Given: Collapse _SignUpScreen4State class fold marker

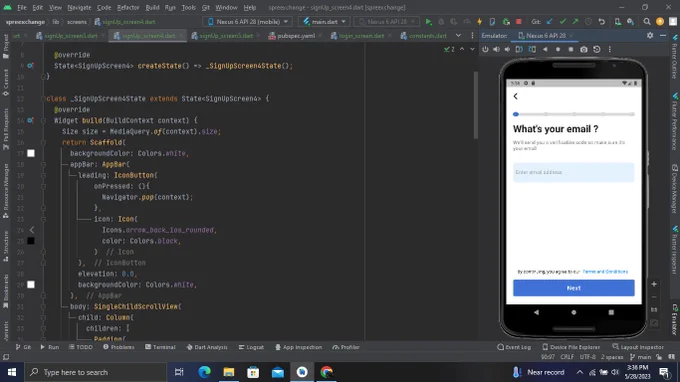Looking at the screenshot, I should [43, 99].
